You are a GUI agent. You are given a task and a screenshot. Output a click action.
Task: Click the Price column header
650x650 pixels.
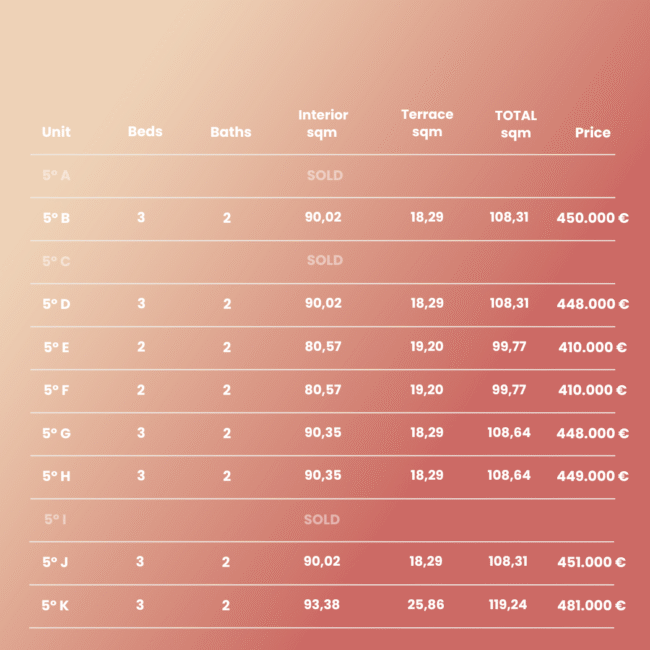(593, 133)
